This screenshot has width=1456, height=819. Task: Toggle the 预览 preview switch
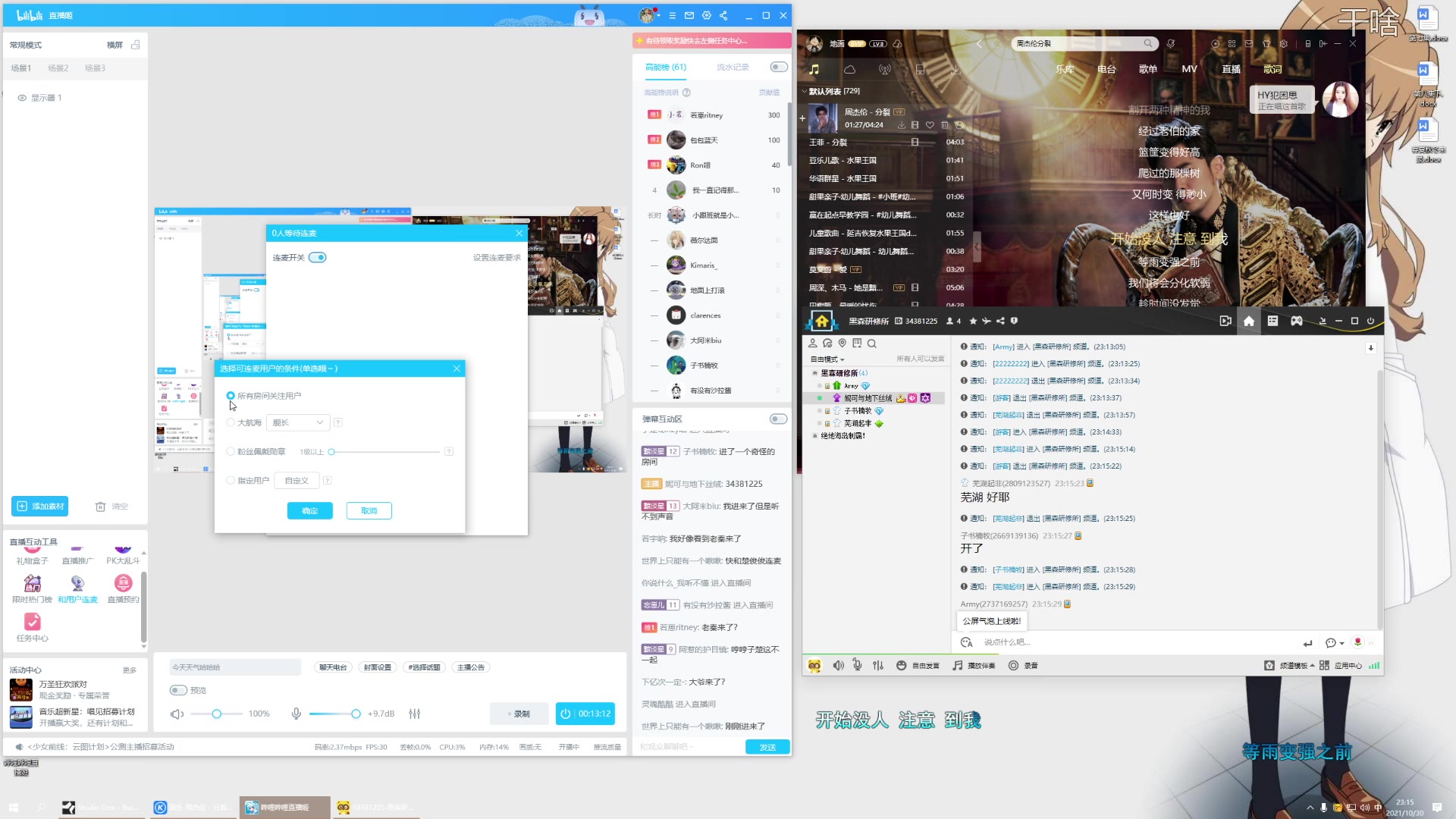(x=178, y=690)
